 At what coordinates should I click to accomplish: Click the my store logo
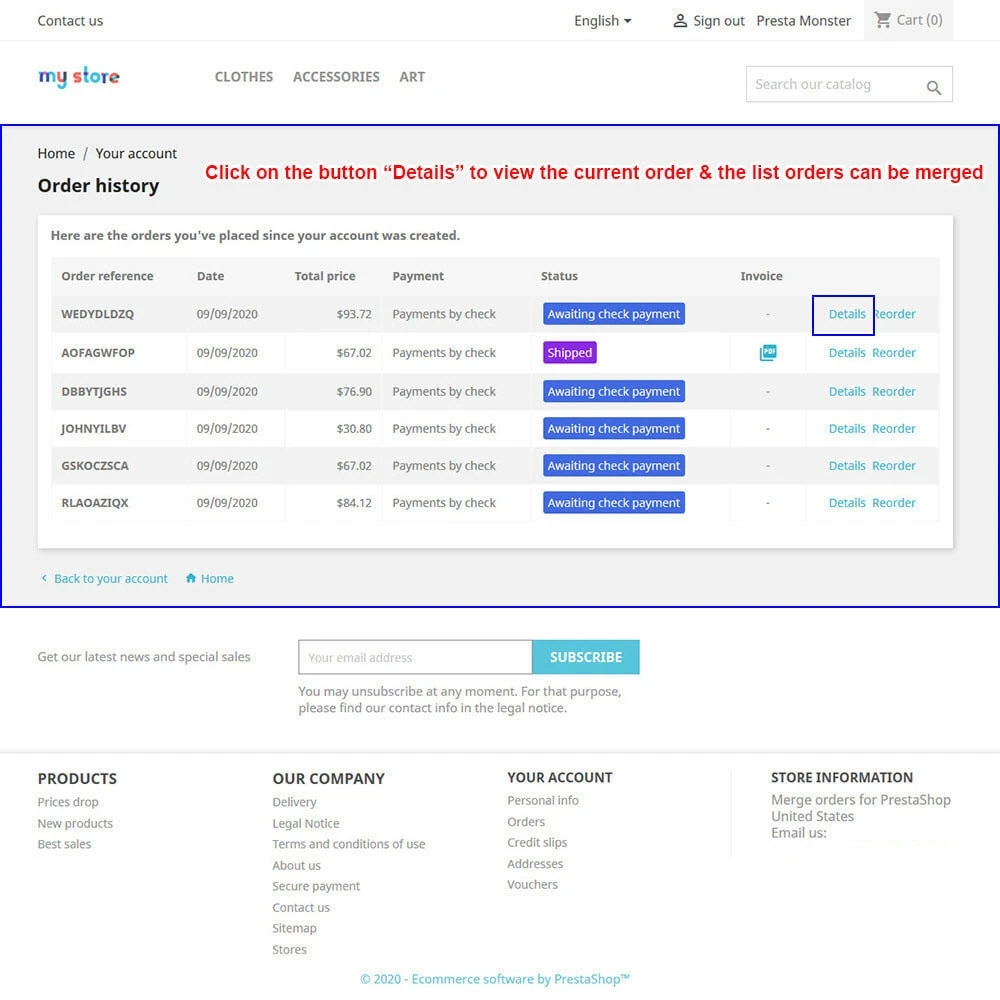click(x=79, y=77)
